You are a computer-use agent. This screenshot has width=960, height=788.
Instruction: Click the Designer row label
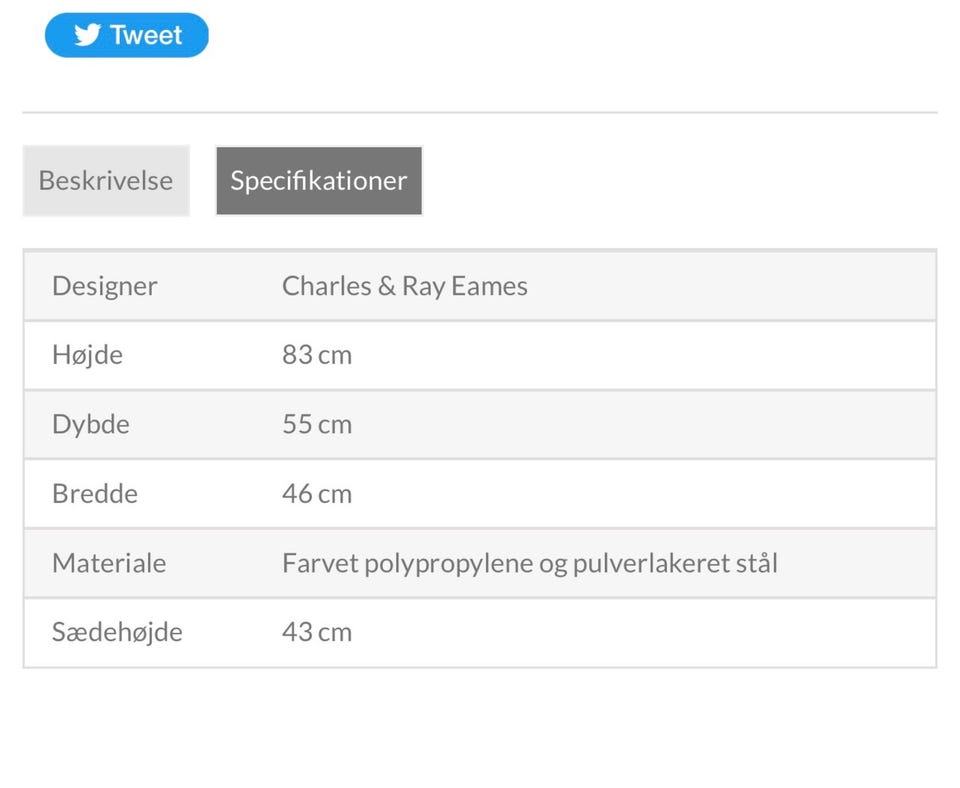[105, 286]
